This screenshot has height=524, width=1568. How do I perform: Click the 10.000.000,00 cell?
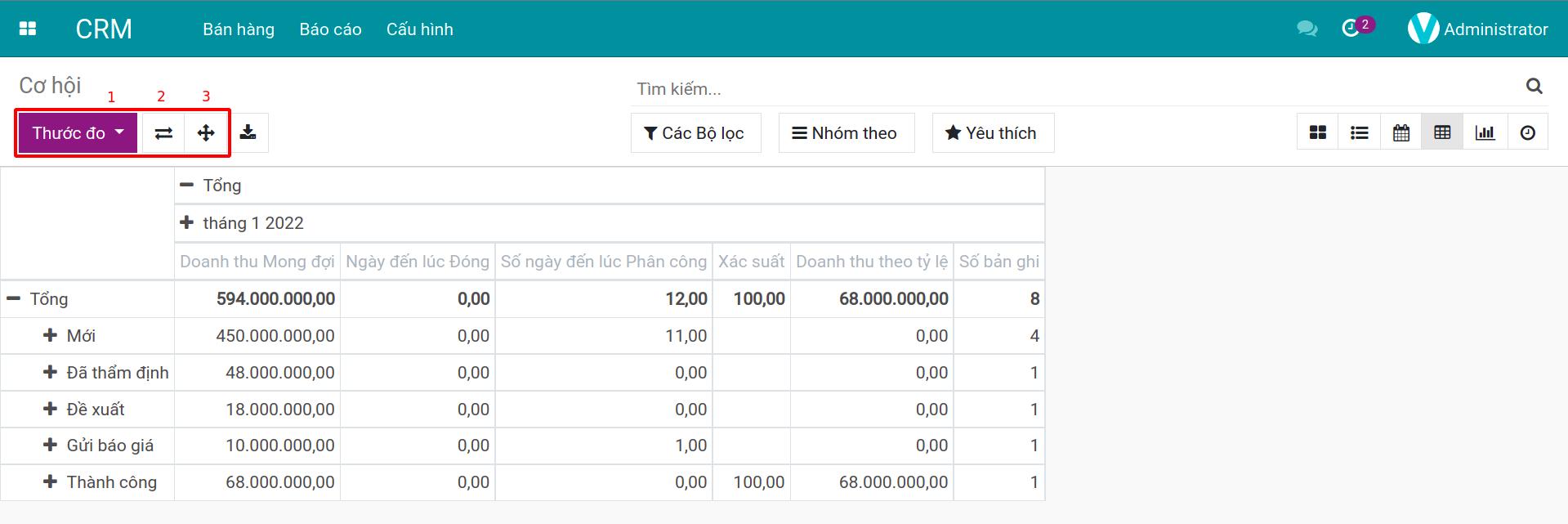point(257,446)
